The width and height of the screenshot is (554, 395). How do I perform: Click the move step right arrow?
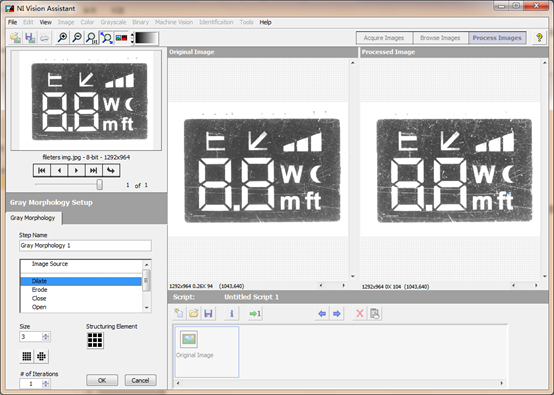[x=337, y=313]
